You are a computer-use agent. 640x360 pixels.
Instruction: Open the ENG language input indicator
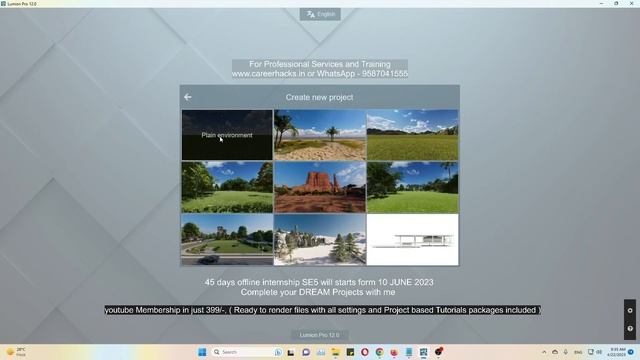click(578, 352)
